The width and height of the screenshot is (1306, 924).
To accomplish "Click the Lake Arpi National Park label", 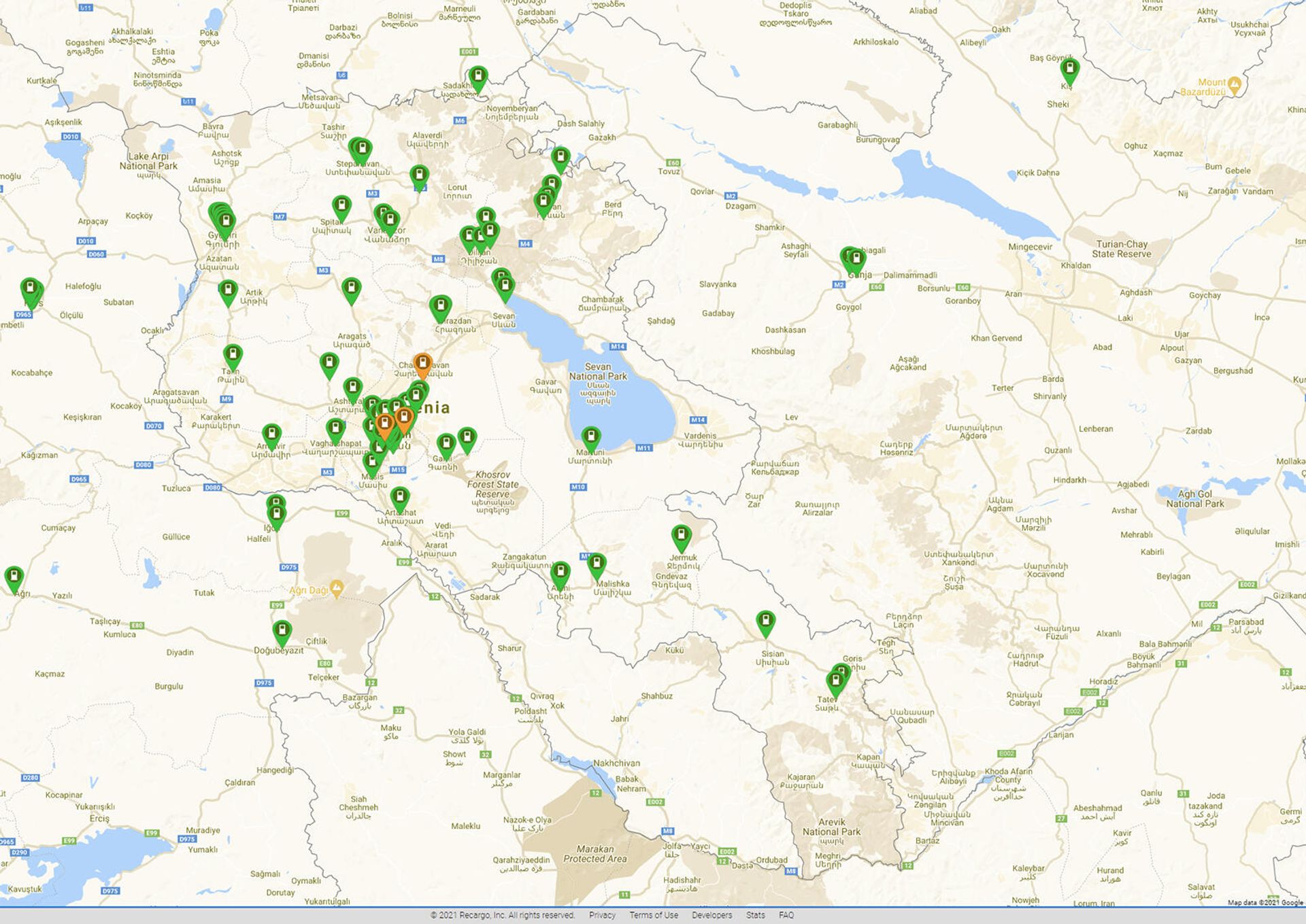I will tap(148, 161).
